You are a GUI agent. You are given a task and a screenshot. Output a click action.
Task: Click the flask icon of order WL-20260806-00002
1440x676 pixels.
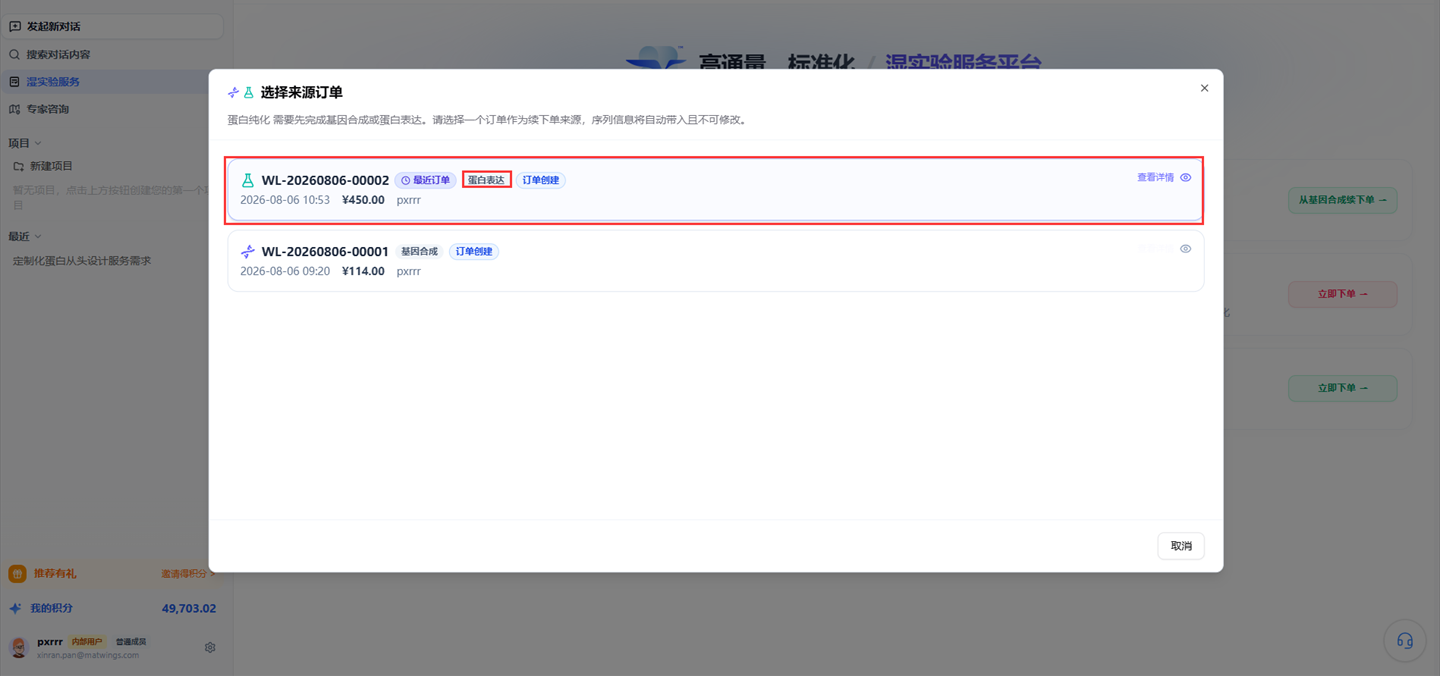coord(248,180)
